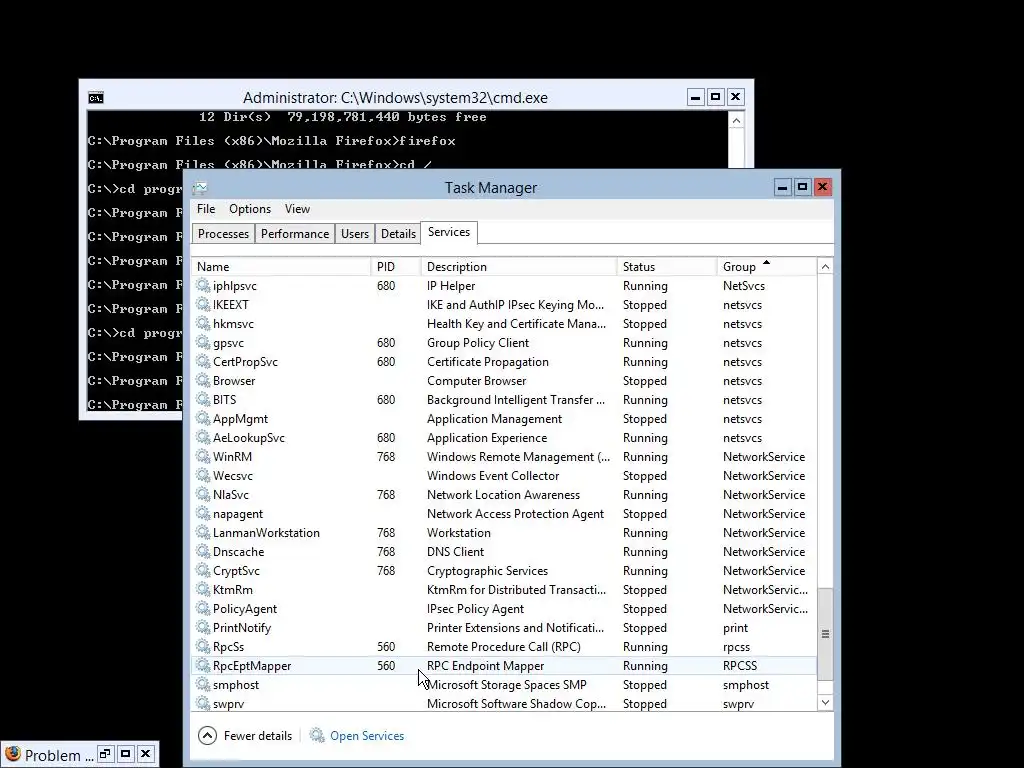Click the gear icon beside Dnscache service
1024x768 pixels.
coord(203,551)
